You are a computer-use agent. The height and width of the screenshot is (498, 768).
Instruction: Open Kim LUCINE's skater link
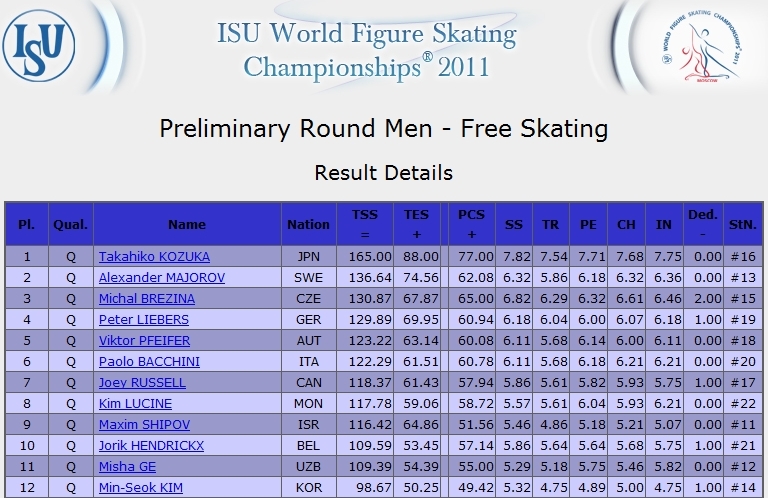click(x=135, y=404)
